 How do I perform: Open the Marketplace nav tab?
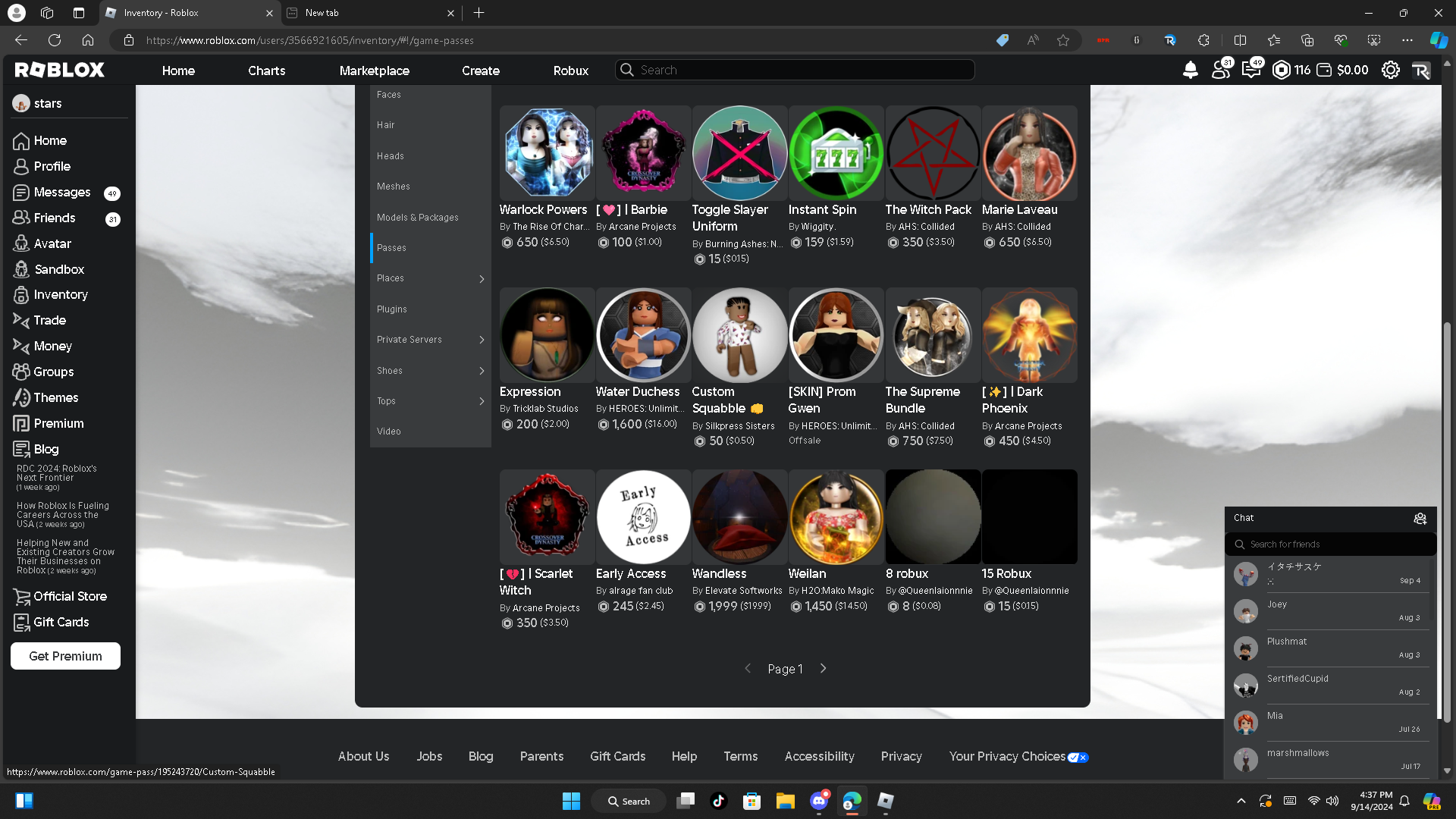click(x=374, y=71)
